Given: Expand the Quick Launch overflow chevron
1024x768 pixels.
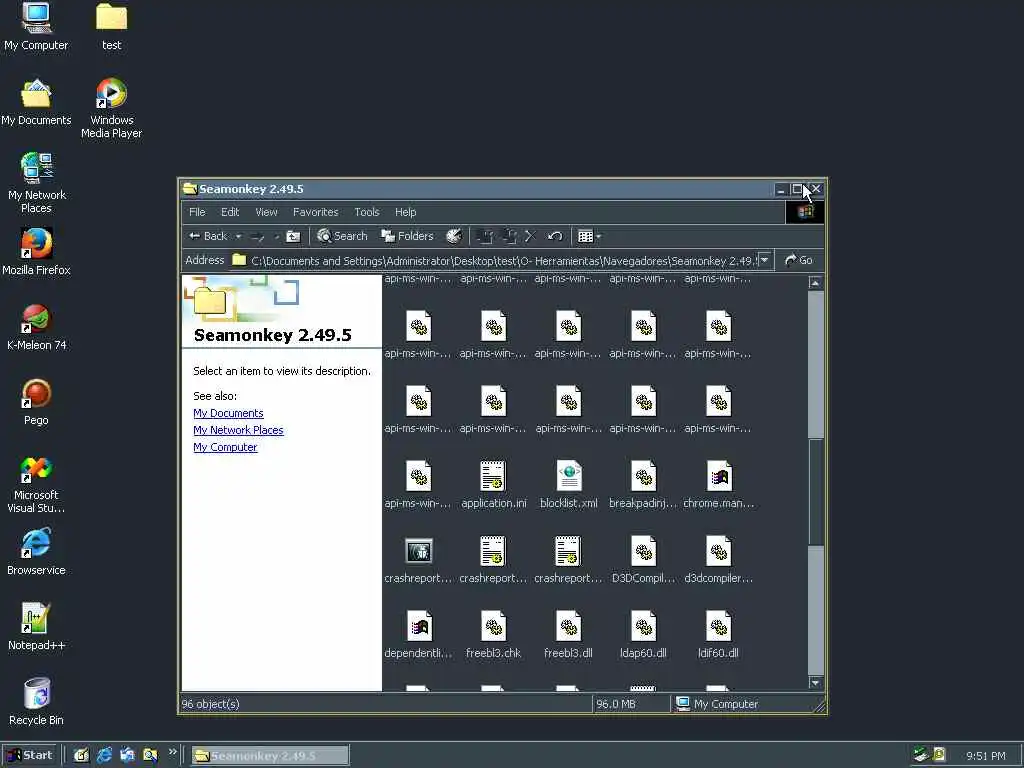Looking at the screenshot, I should coord(172,752).
